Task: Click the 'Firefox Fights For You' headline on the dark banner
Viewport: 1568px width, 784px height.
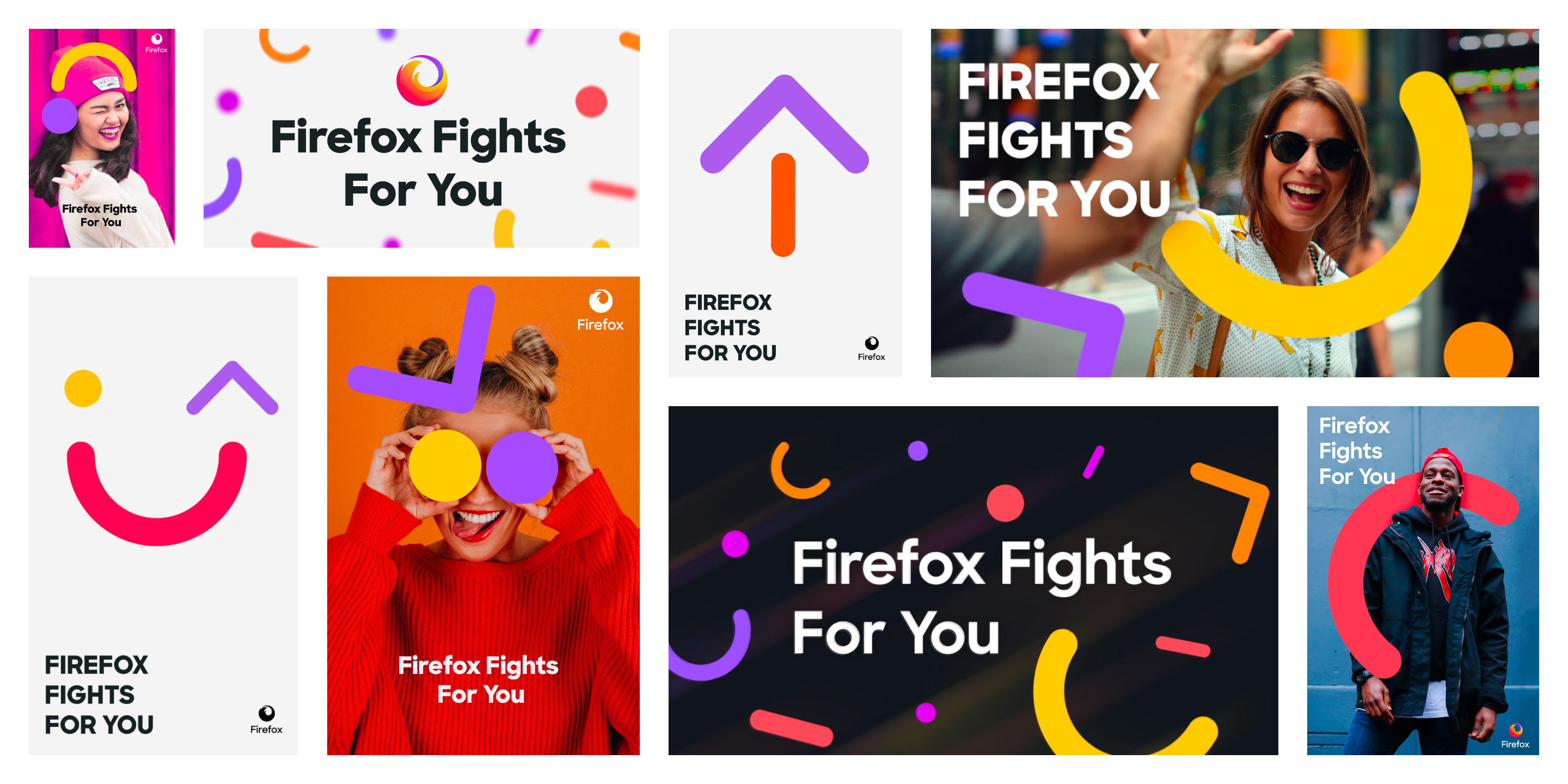Action: 981,597
